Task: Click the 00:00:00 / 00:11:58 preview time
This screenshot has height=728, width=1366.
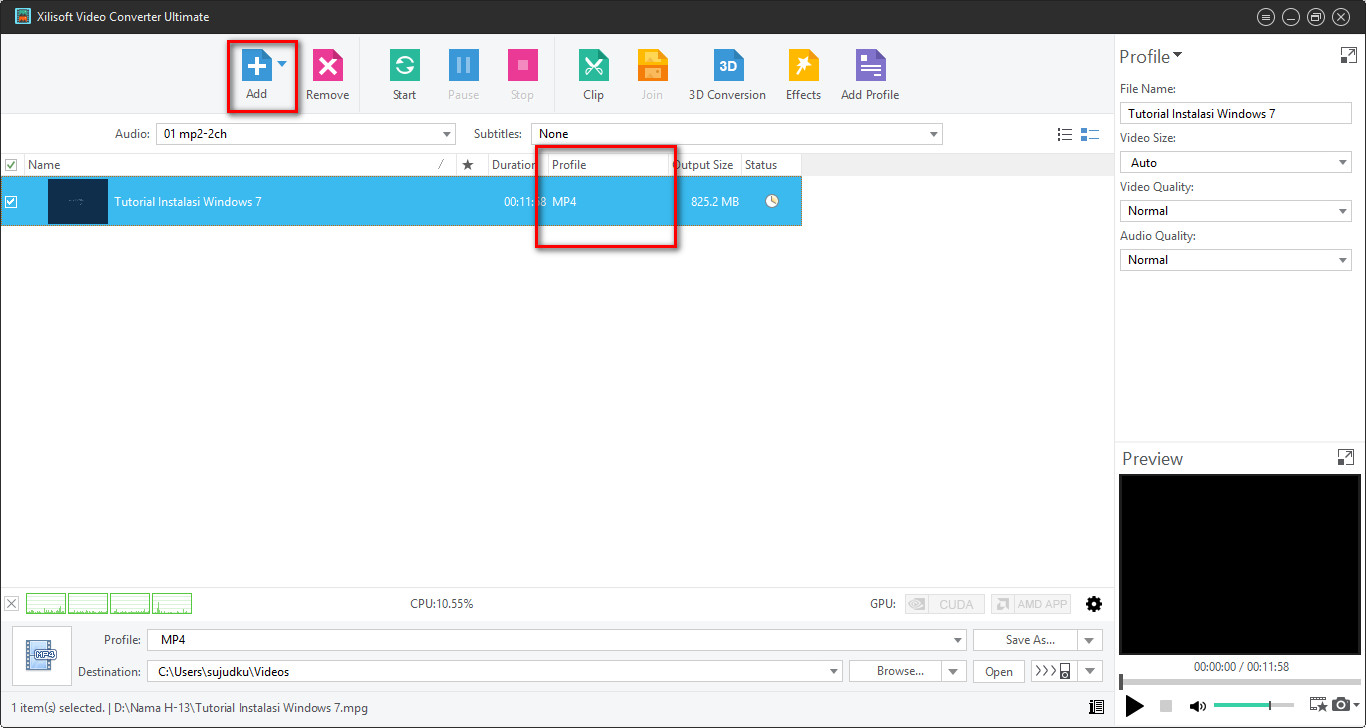Action: click(1241, 667)
